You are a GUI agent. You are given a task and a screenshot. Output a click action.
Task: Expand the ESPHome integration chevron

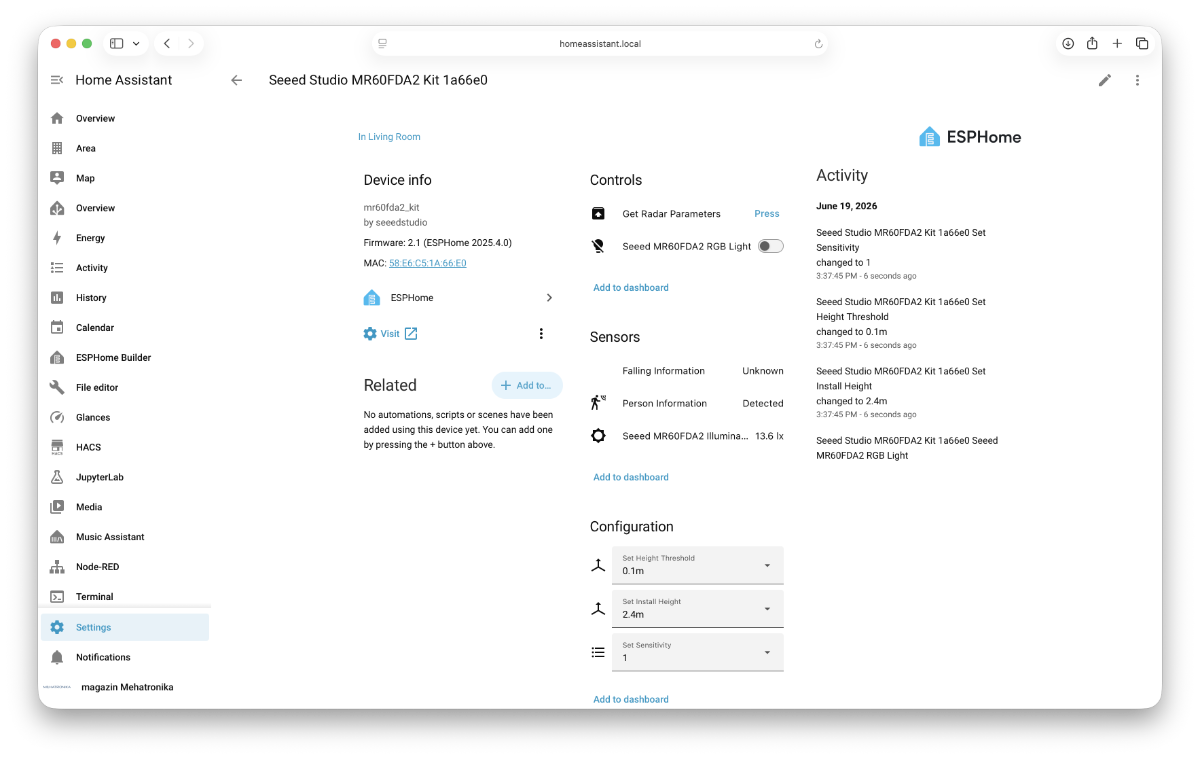(x=549, y=298)
